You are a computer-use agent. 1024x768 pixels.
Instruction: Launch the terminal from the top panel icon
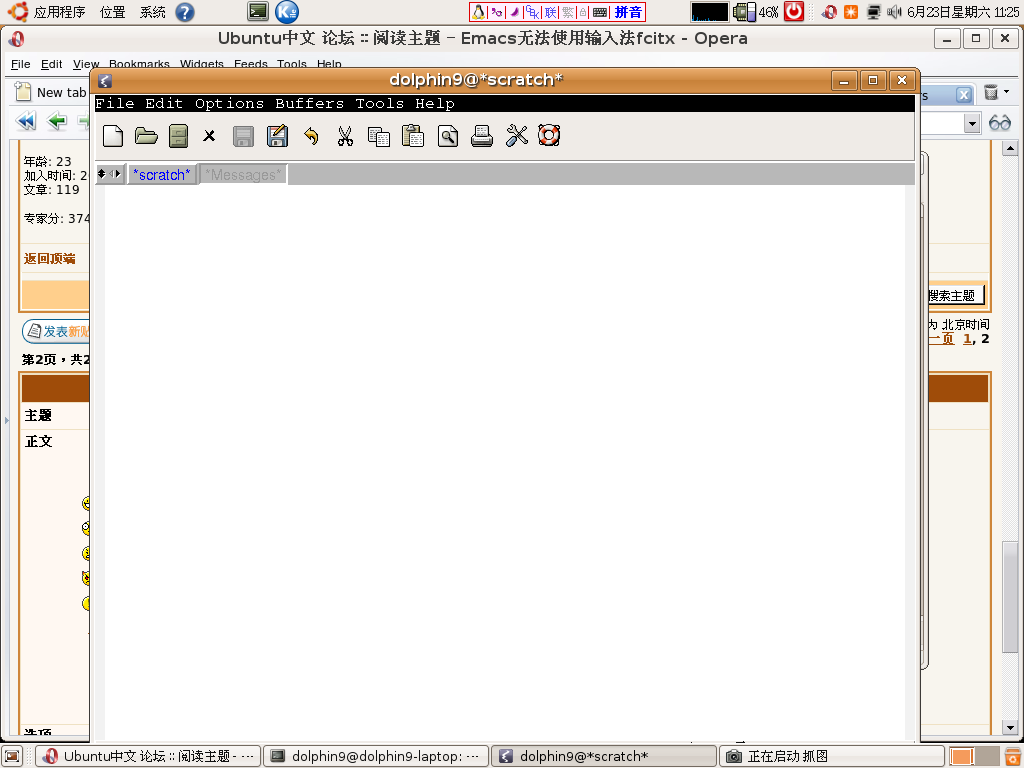[258, 11]
